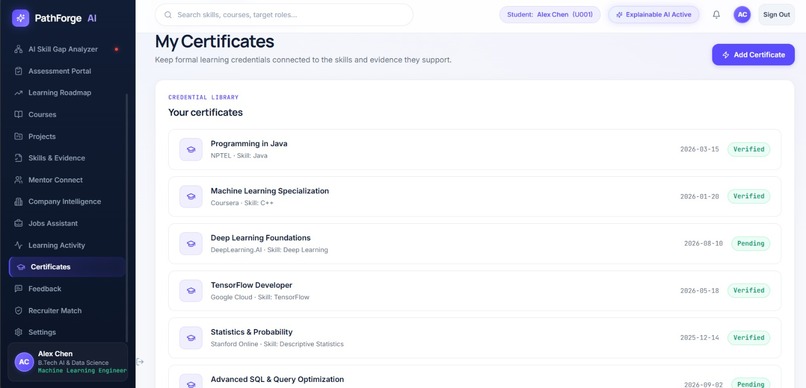Click the PathForge AI logo icon
This screenshot has height=388, width=806.
point(21,18)
